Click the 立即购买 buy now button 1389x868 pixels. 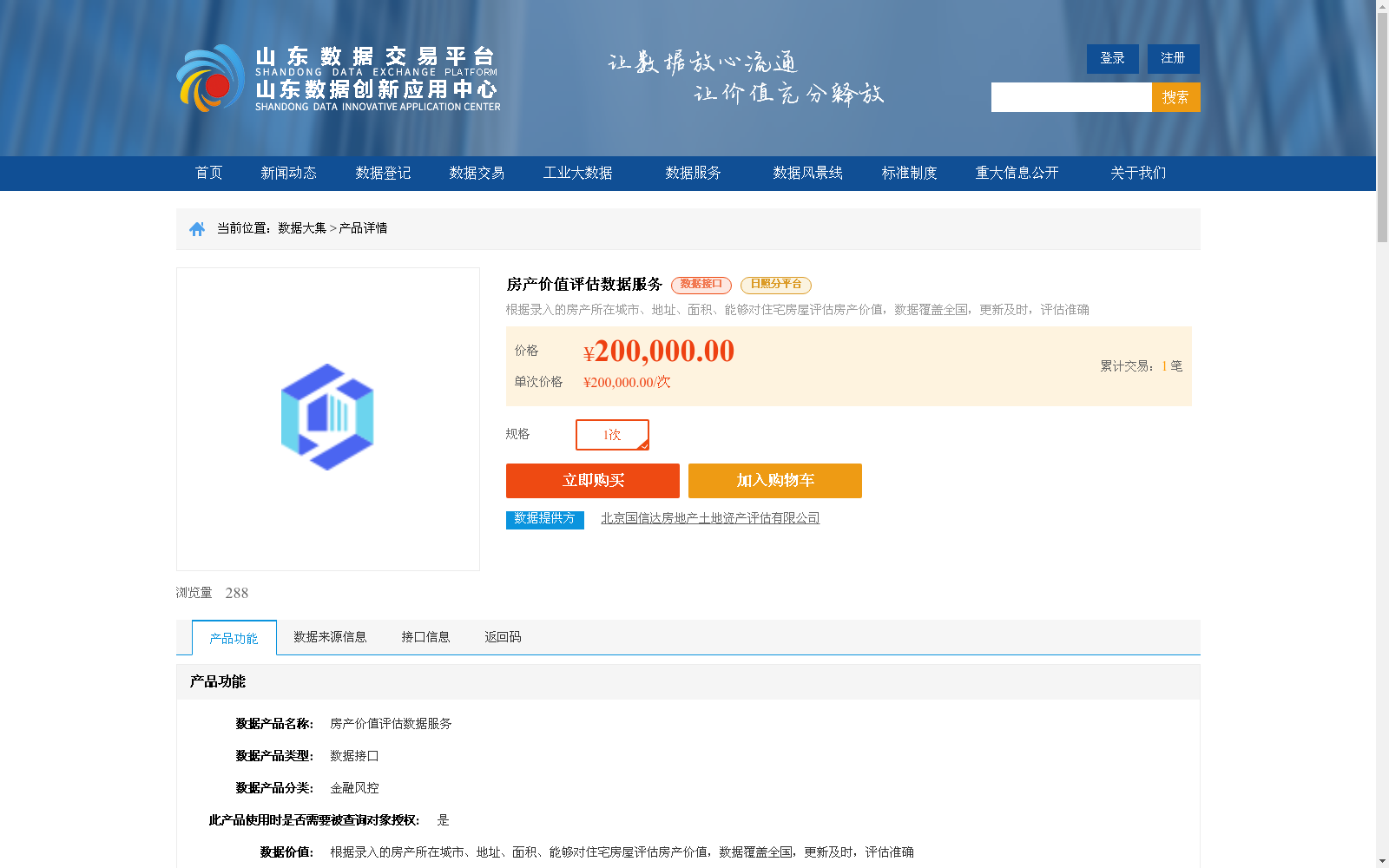[593, 481]
